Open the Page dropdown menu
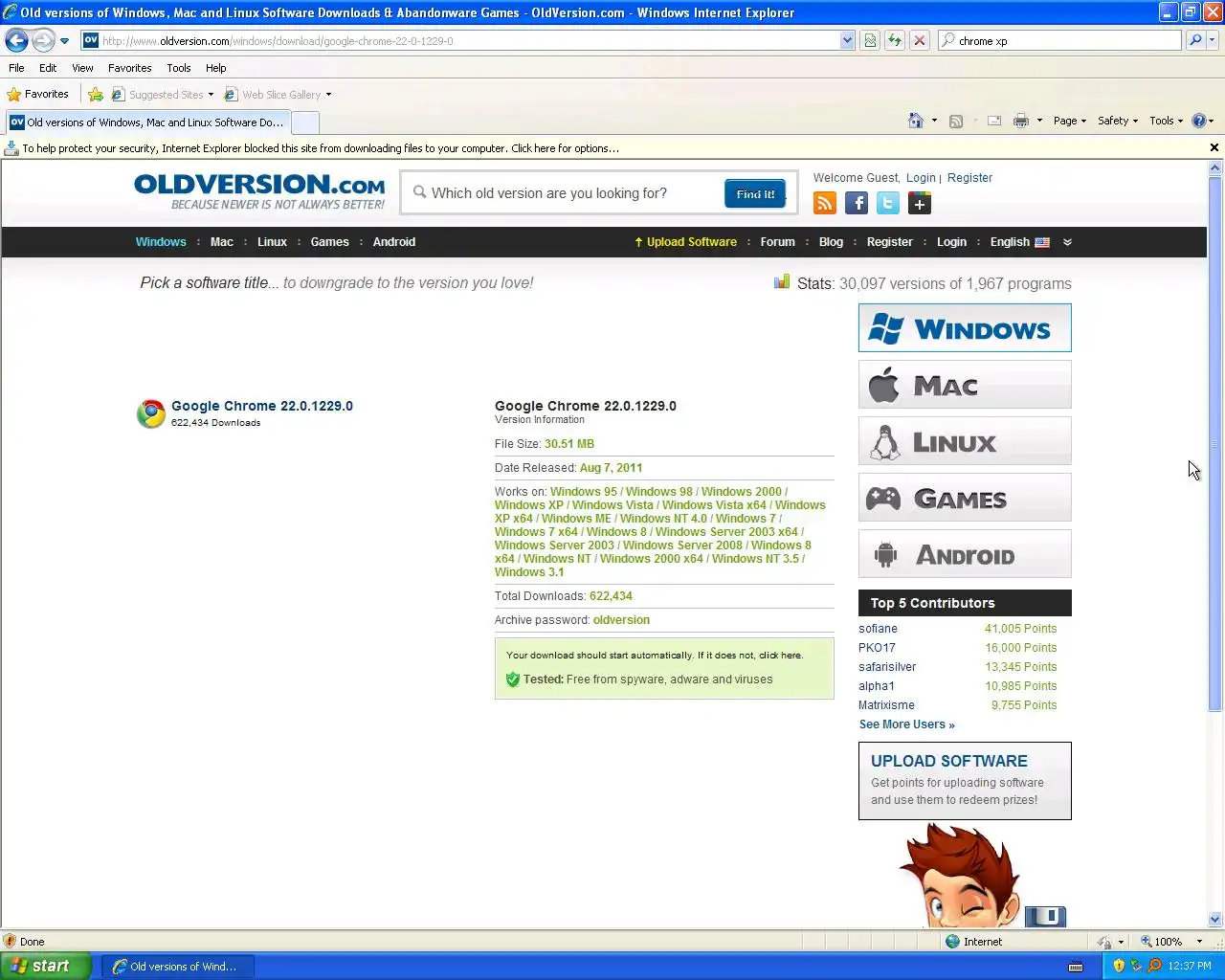Screen dimensions: 1225x980 (1069, 121)
